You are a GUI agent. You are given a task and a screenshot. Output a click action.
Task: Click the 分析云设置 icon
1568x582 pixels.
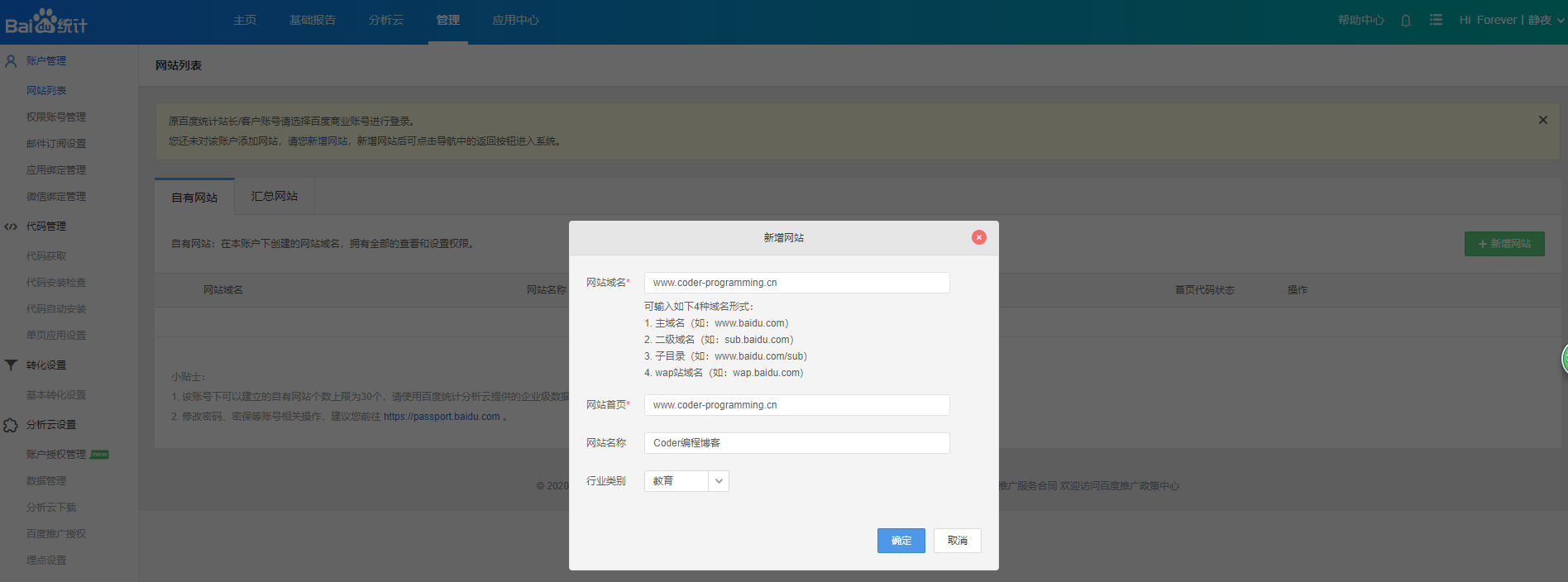click(11, 424)
